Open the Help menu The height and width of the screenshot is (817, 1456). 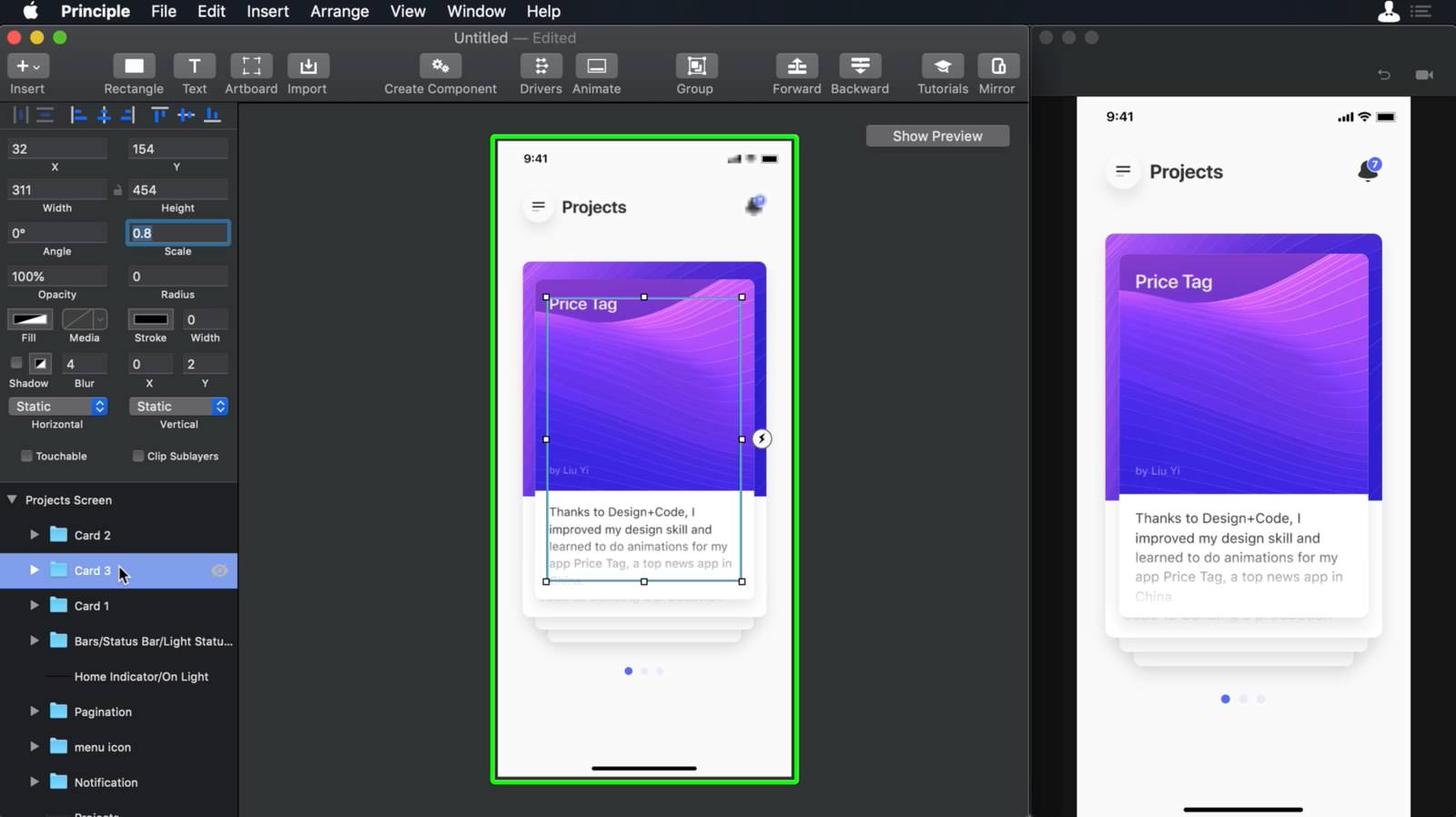pyautogui.click(x=543, y=12)
